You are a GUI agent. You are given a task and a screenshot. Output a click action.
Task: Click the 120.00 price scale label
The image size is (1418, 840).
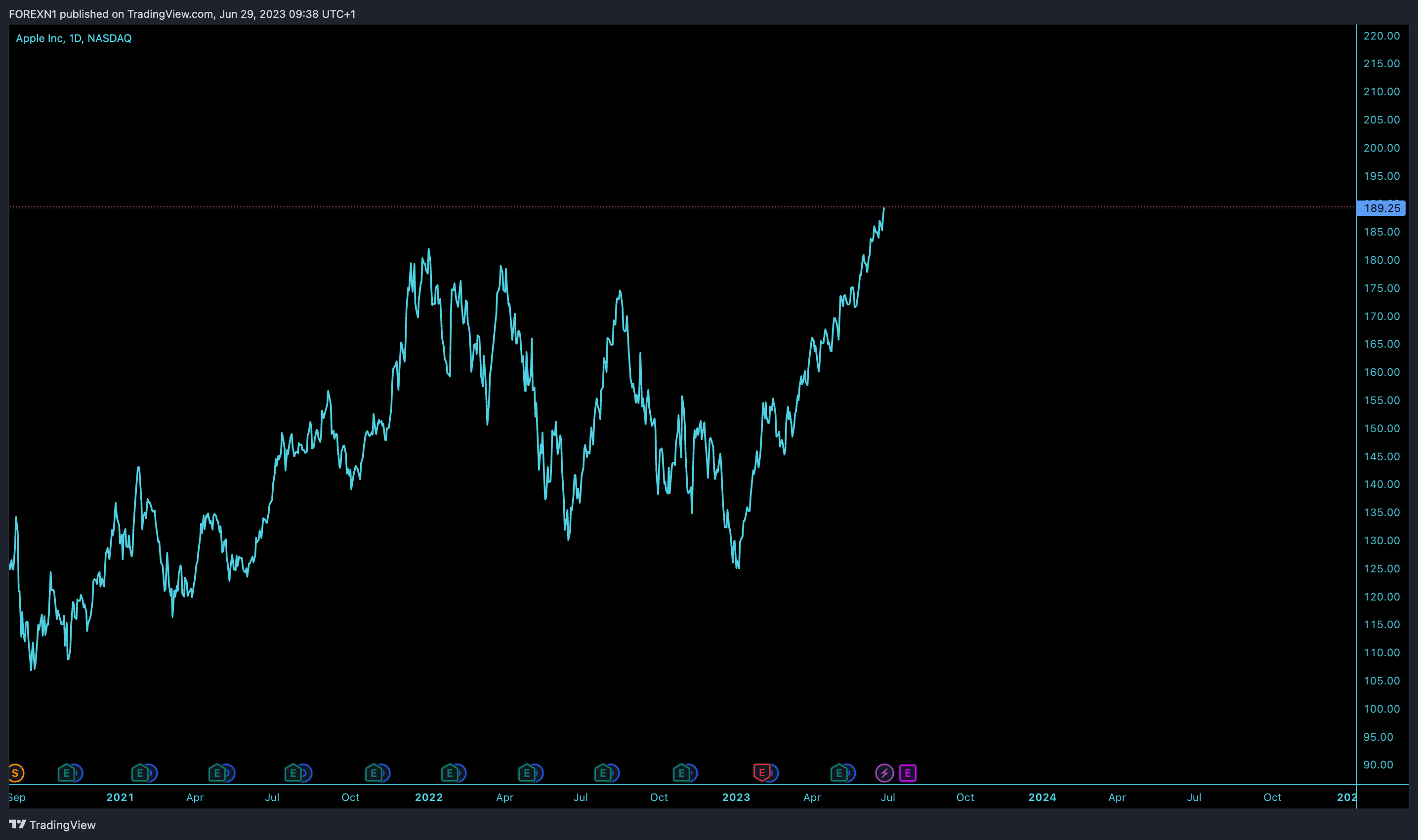pos(1382,597)
